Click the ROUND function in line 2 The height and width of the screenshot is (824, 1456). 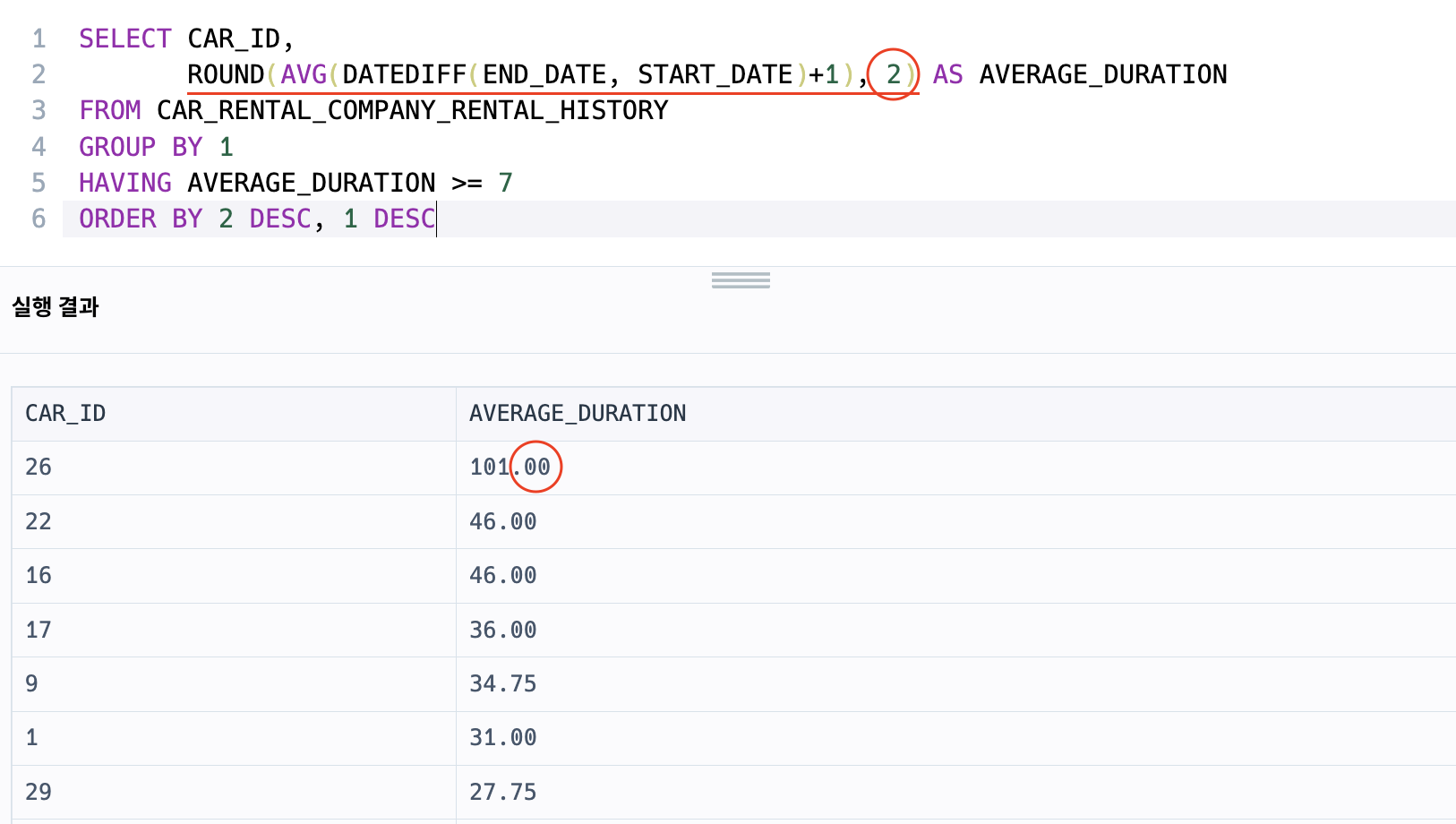click(x=226, y=74)
